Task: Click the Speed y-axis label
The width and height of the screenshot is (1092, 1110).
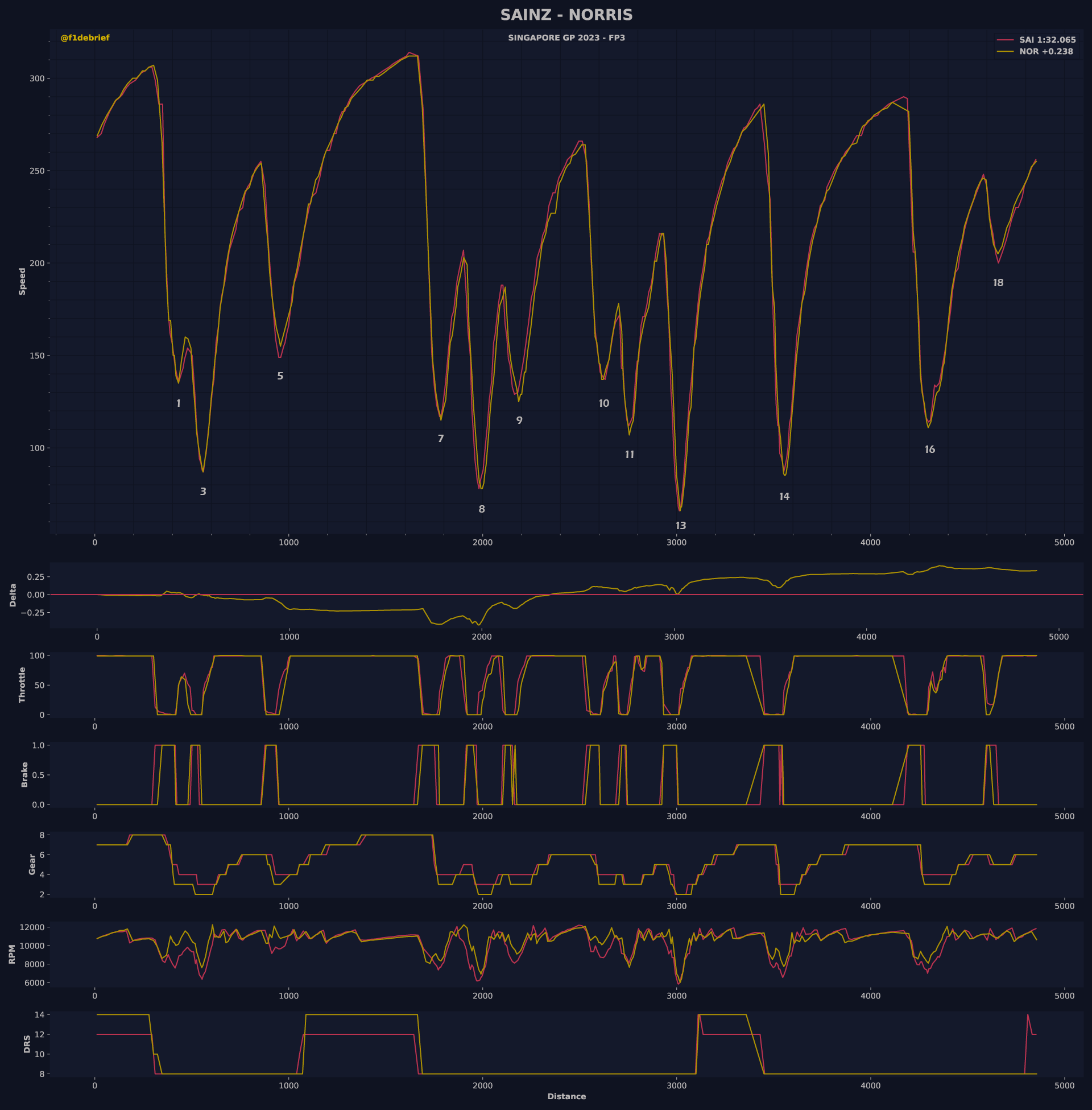Action: coord(22,281)
